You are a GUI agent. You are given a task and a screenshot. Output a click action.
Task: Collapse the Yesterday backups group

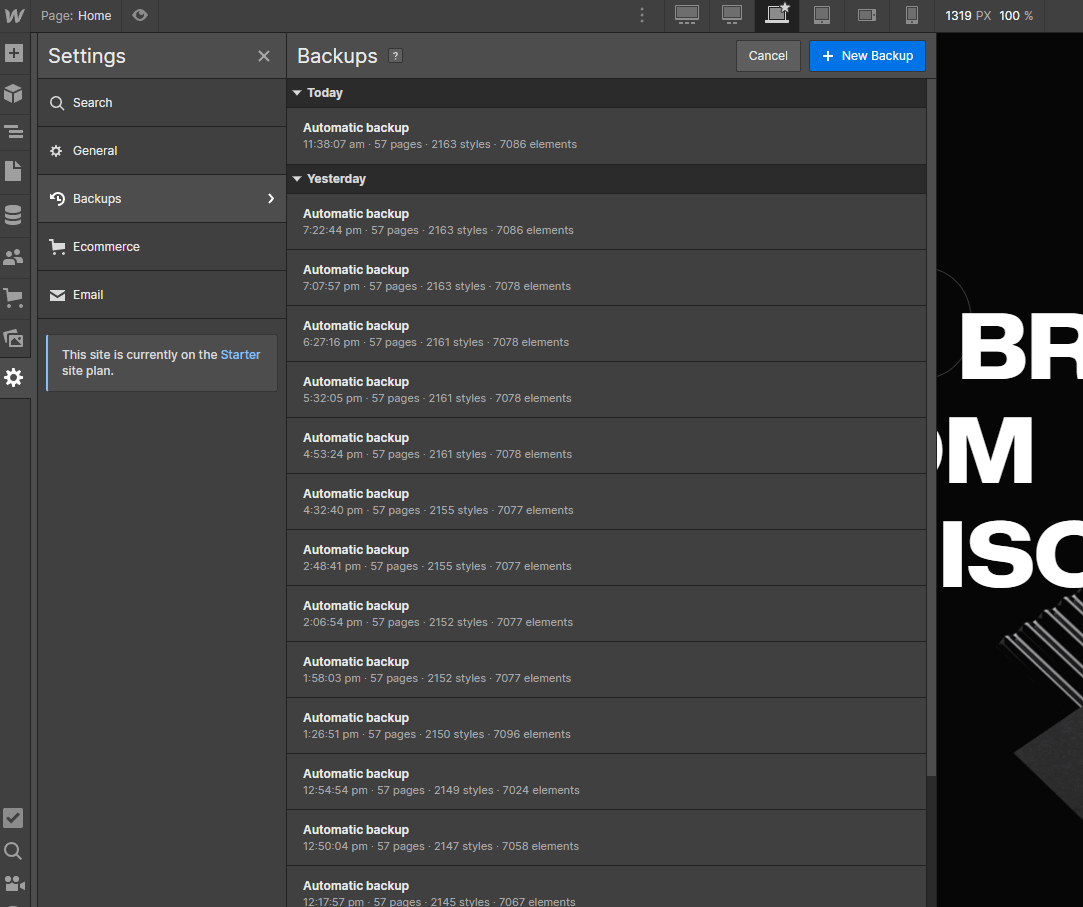(x=297, y=178)
